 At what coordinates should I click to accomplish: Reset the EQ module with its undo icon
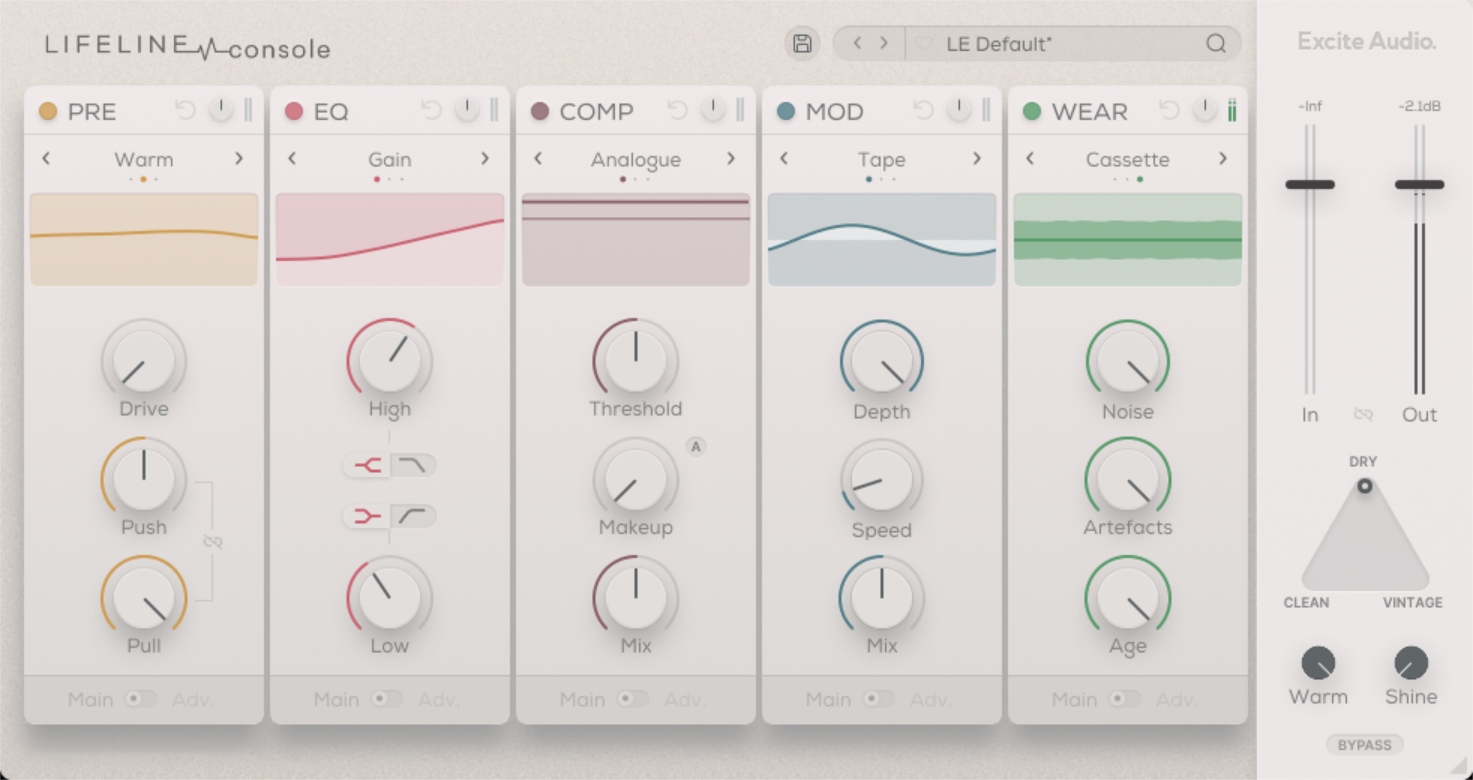[x=431, y=110]
